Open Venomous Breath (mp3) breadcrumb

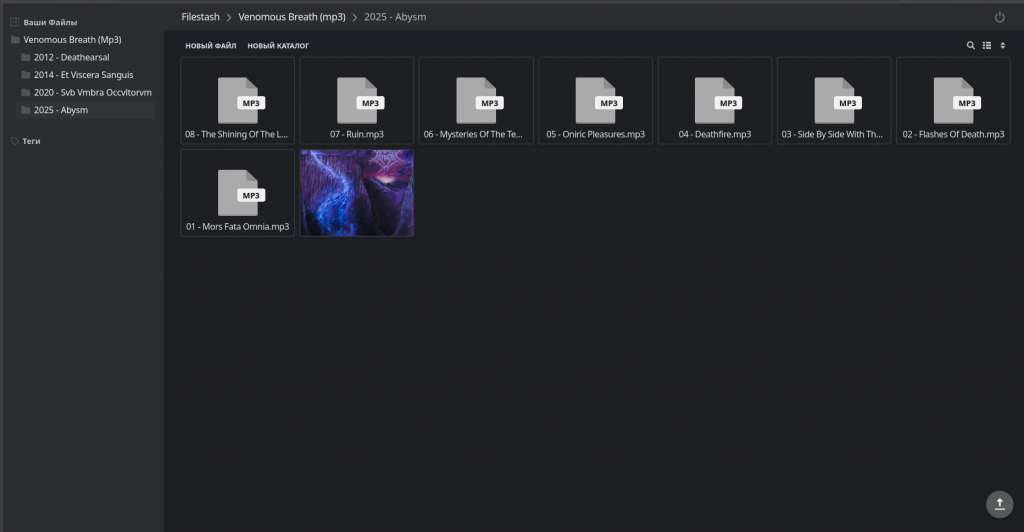click(x=292, y=17)
